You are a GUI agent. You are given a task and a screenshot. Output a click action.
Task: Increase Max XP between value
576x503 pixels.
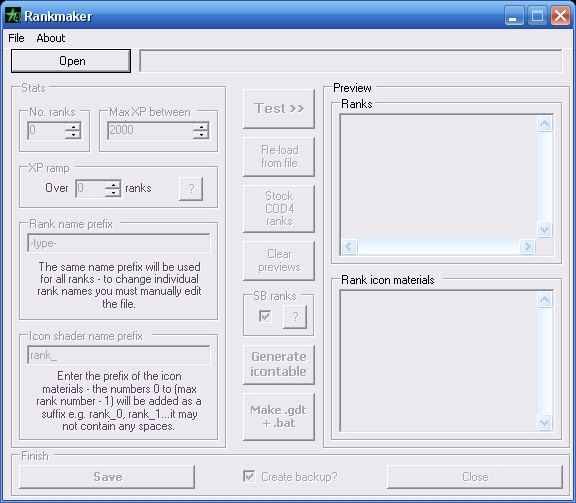[201, 127]
